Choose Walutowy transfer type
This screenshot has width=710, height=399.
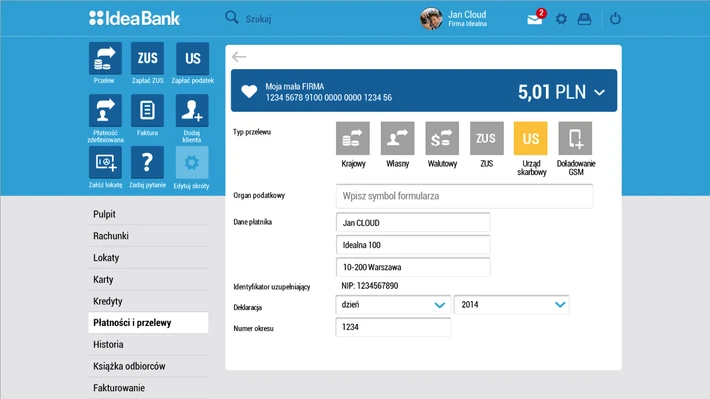point(442,138)
